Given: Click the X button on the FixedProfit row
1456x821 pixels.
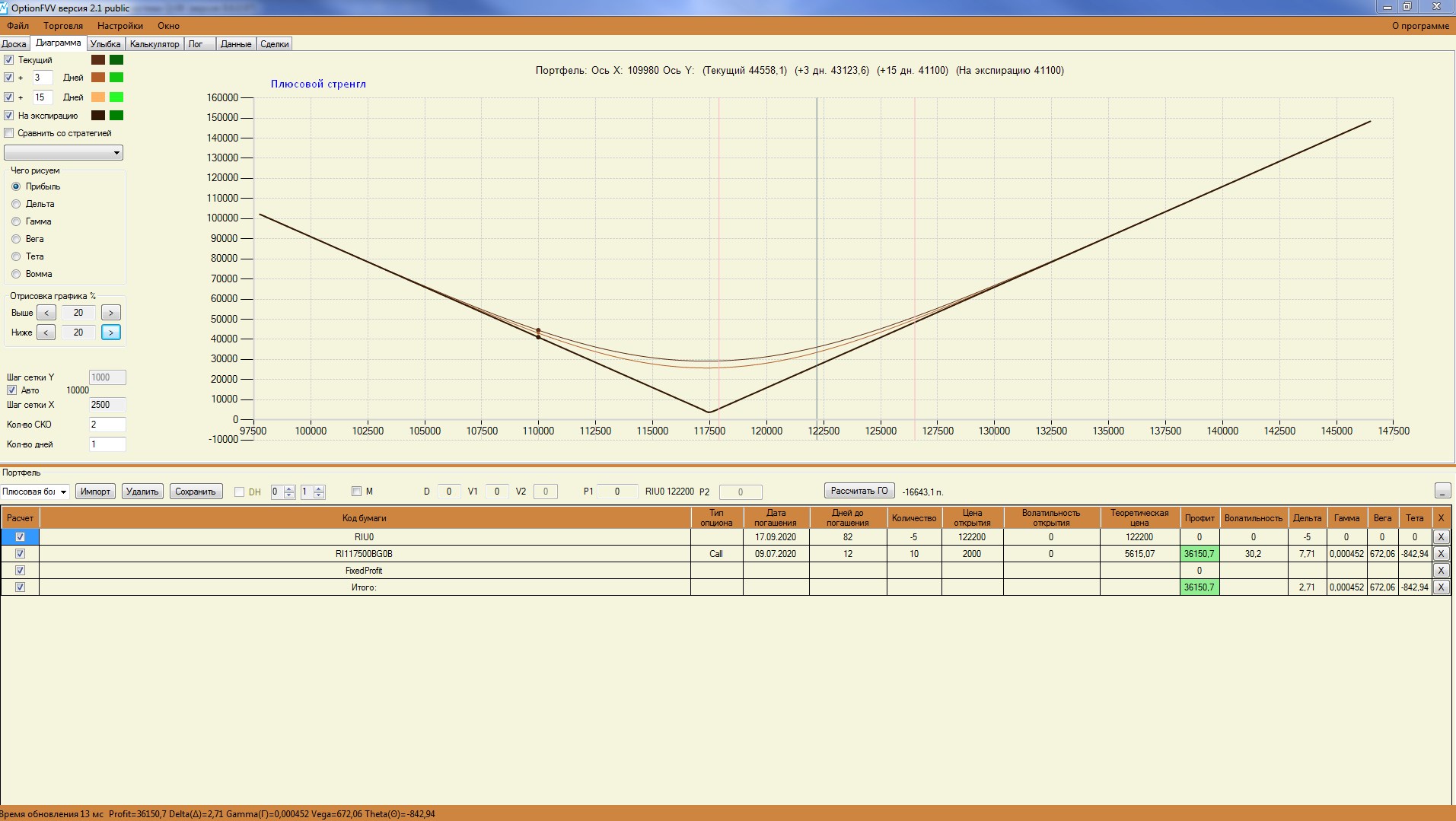Looking at the screenshot, I should pos(1441,571).
